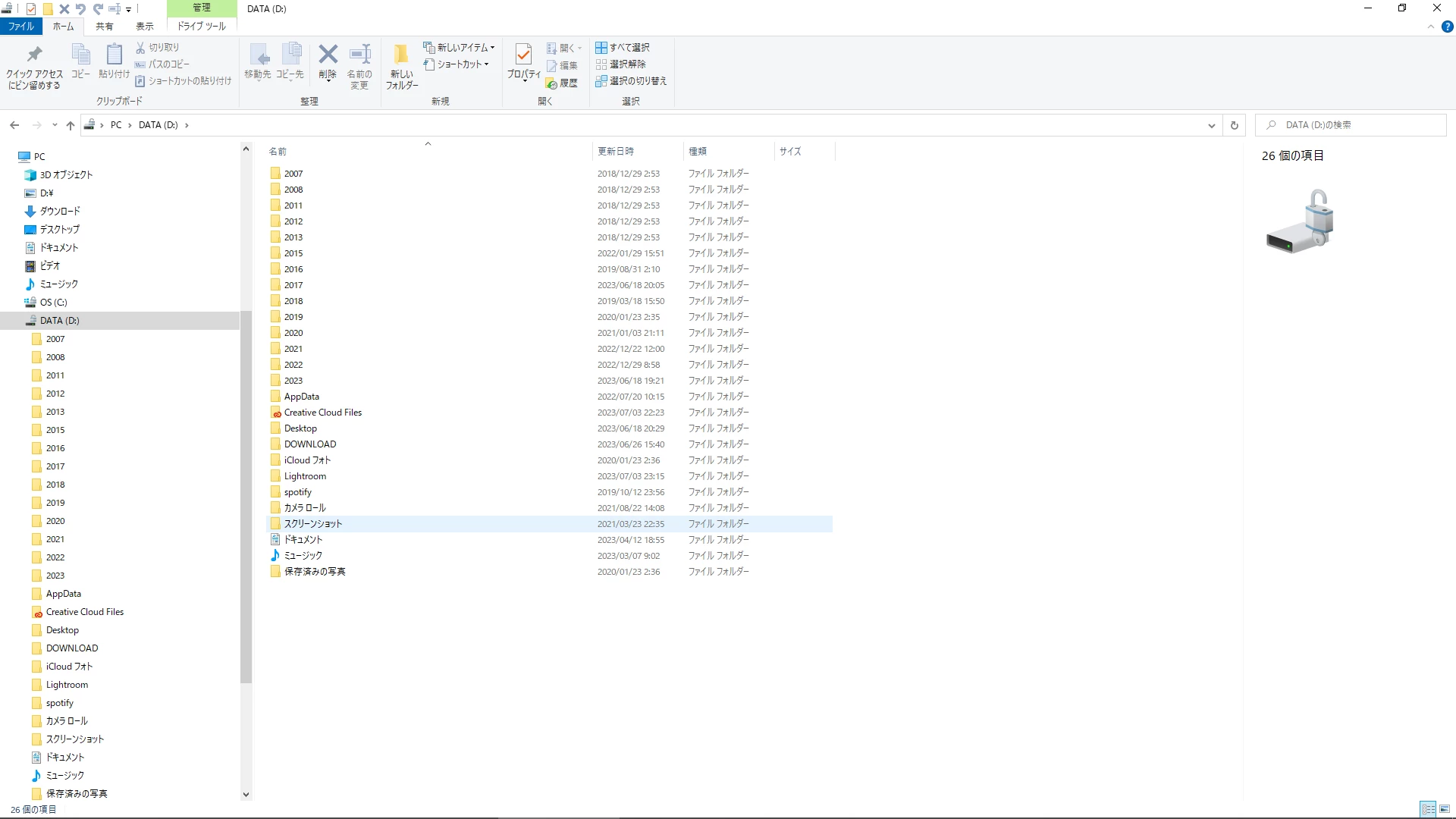Expand the address bar history dropdown
1456x819 pixels.
pyautogui.click(x=1211, y=125)
